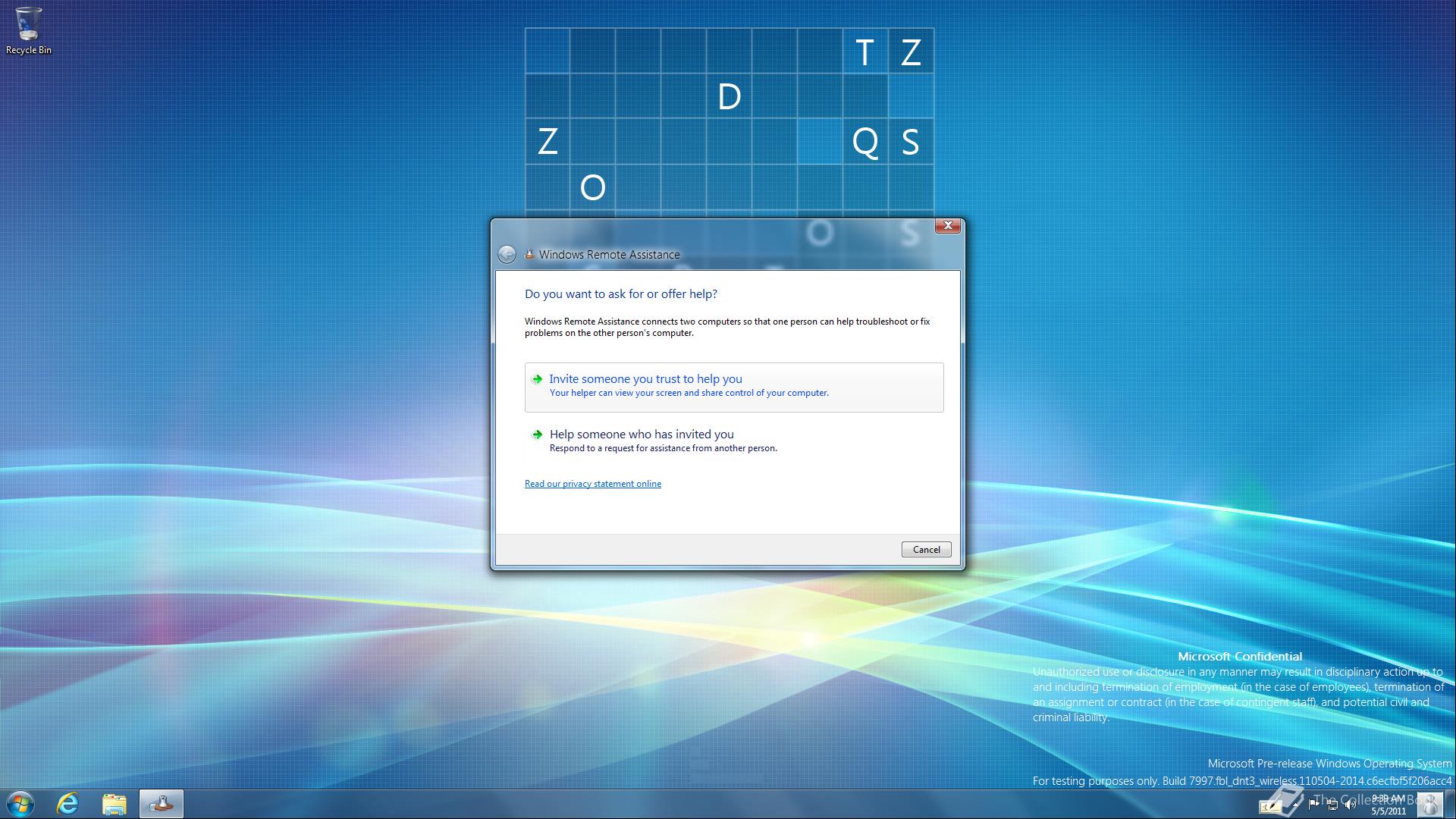This screenshot has height=819, width=1456.
Task: Click the Remote Assistance title bar icon
Action: (x=529, y=254)
